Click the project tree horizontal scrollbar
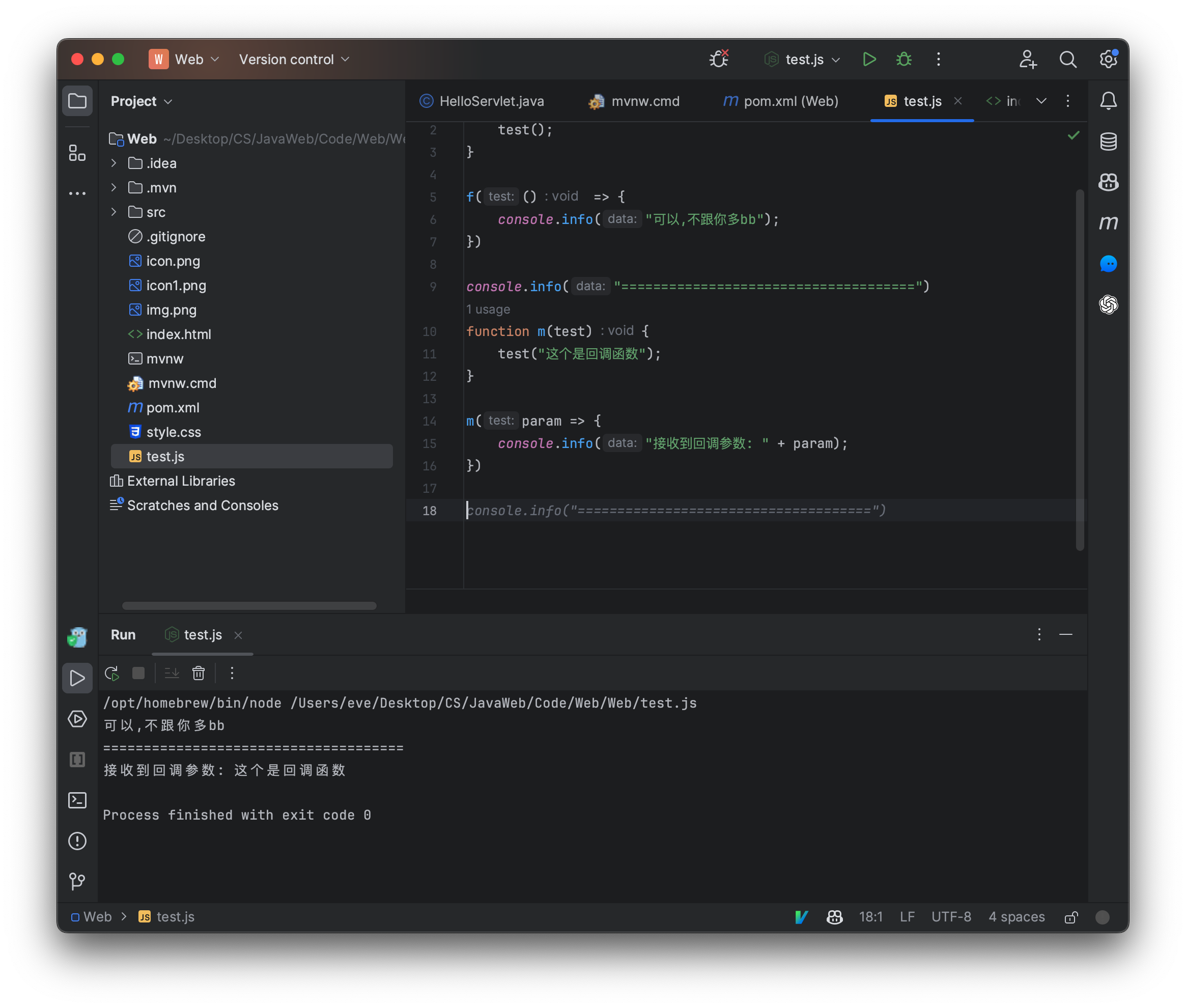This screenshot has height=1008, width=1186. pos(249,606)
